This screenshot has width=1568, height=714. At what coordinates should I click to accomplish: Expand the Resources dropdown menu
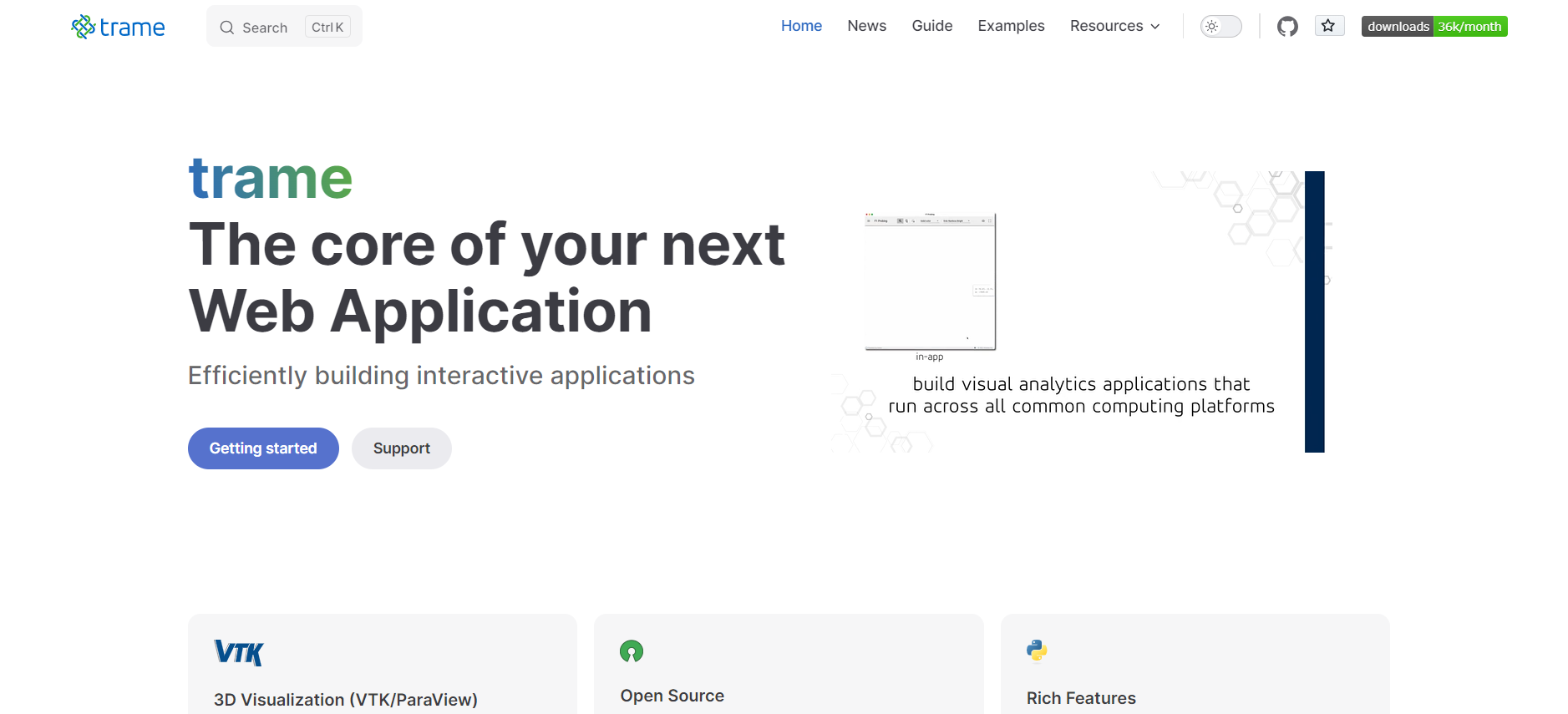[1114, 26]
